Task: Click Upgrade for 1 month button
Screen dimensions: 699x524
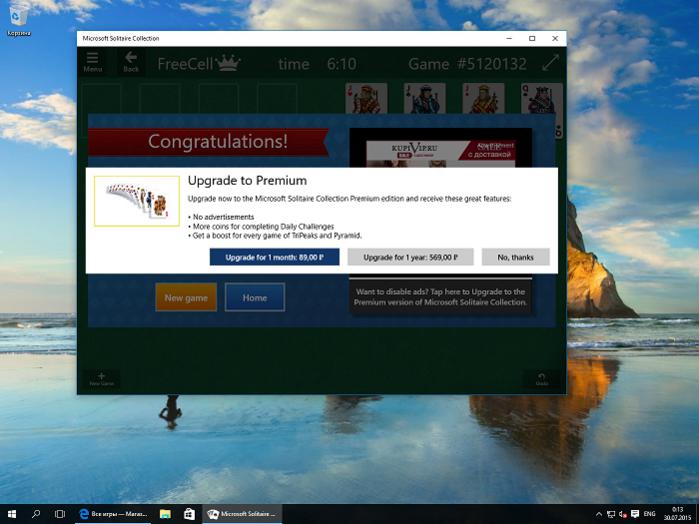Action: (274, 257)
